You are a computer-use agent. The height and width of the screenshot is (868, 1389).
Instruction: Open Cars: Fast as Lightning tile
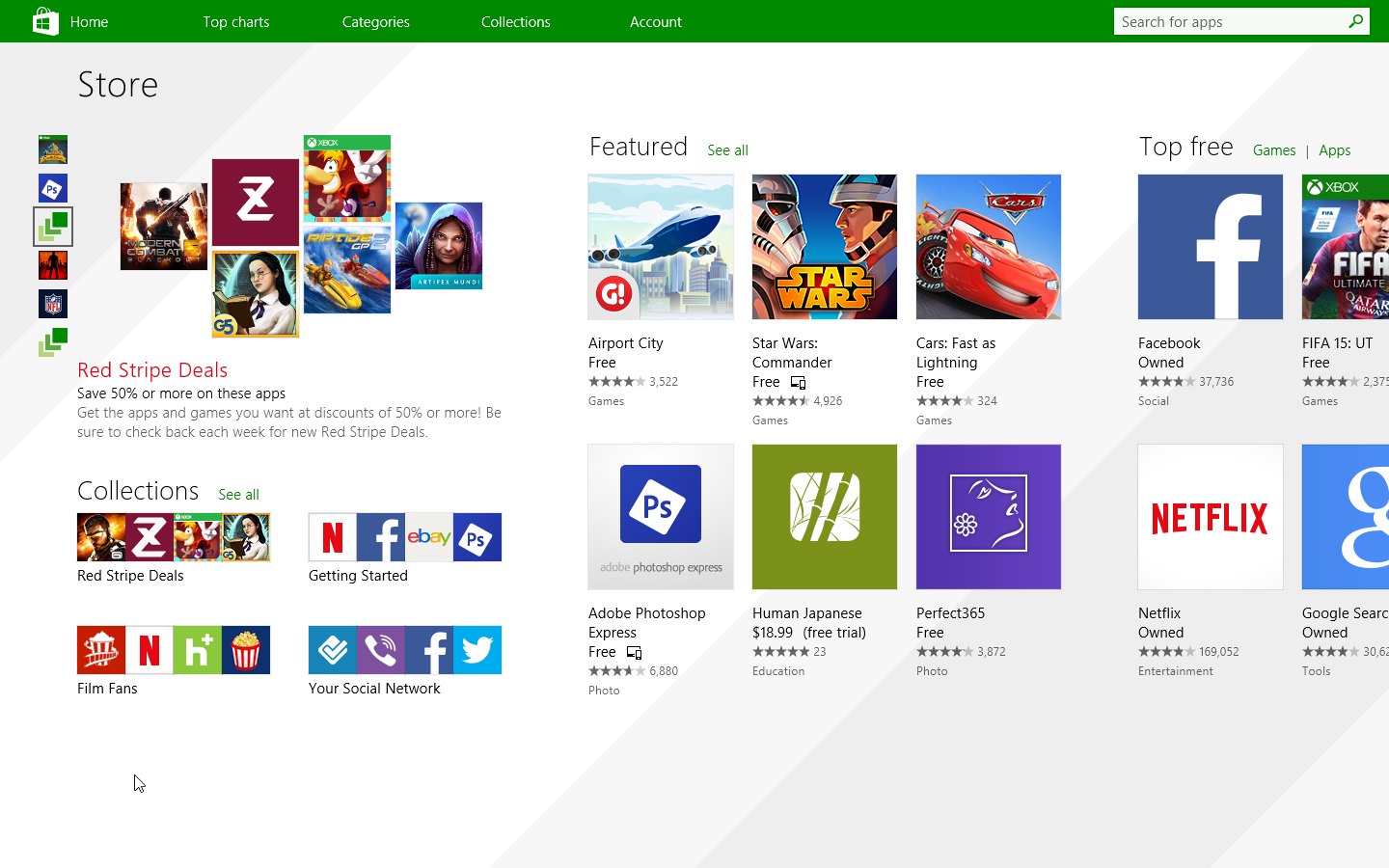tap(988, 247)
